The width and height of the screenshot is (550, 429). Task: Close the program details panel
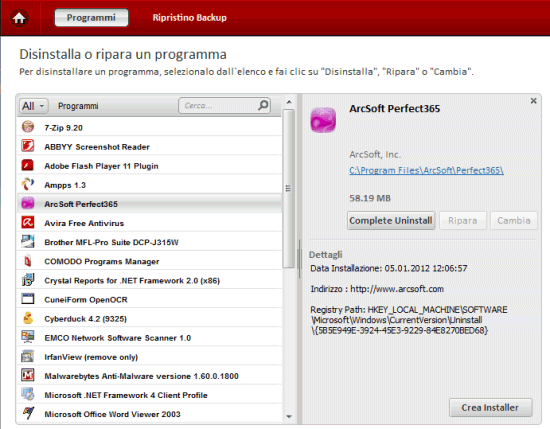pos(534,101)
